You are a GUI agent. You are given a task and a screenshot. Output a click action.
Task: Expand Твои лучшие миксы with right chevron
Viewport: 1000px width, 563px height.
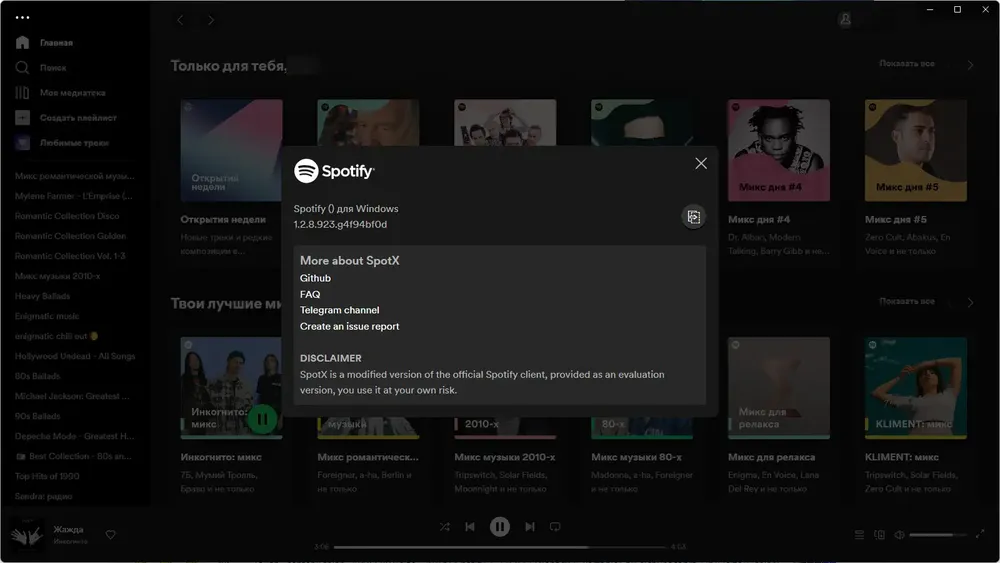[x=970, y=303]
